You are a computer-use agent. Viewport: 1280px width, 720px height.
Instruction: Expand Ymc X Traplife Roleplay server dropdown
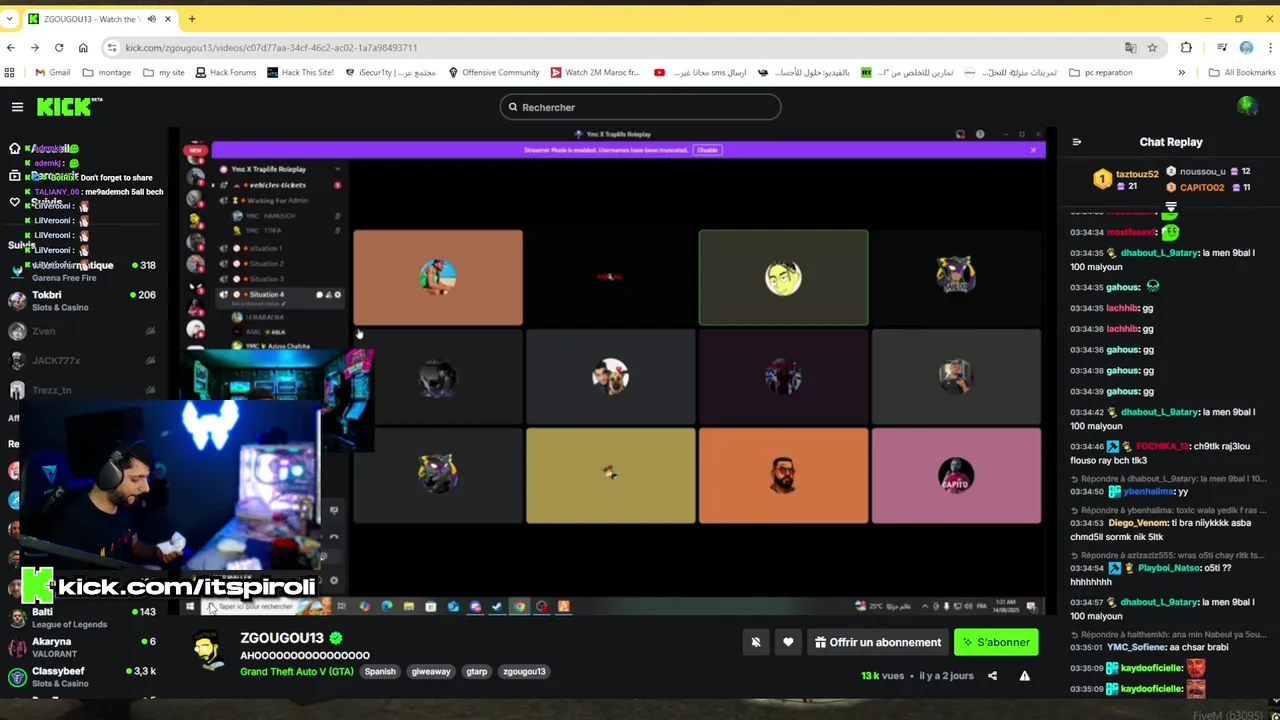(337, 169)
